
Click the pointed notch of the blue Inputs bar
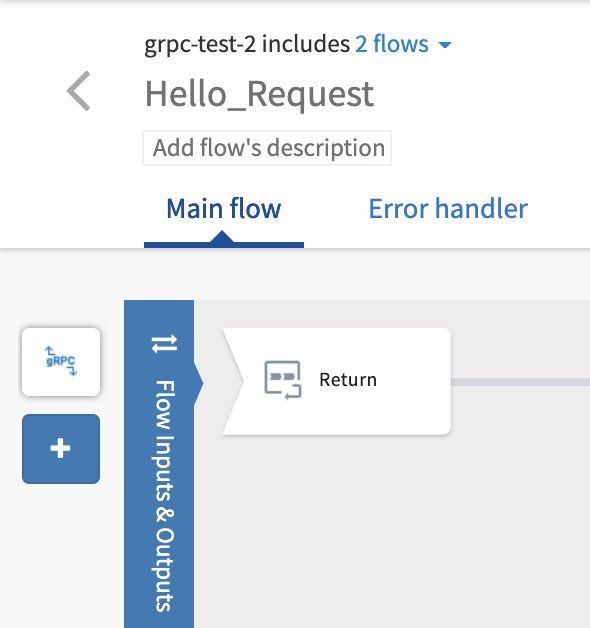point(199,384)
